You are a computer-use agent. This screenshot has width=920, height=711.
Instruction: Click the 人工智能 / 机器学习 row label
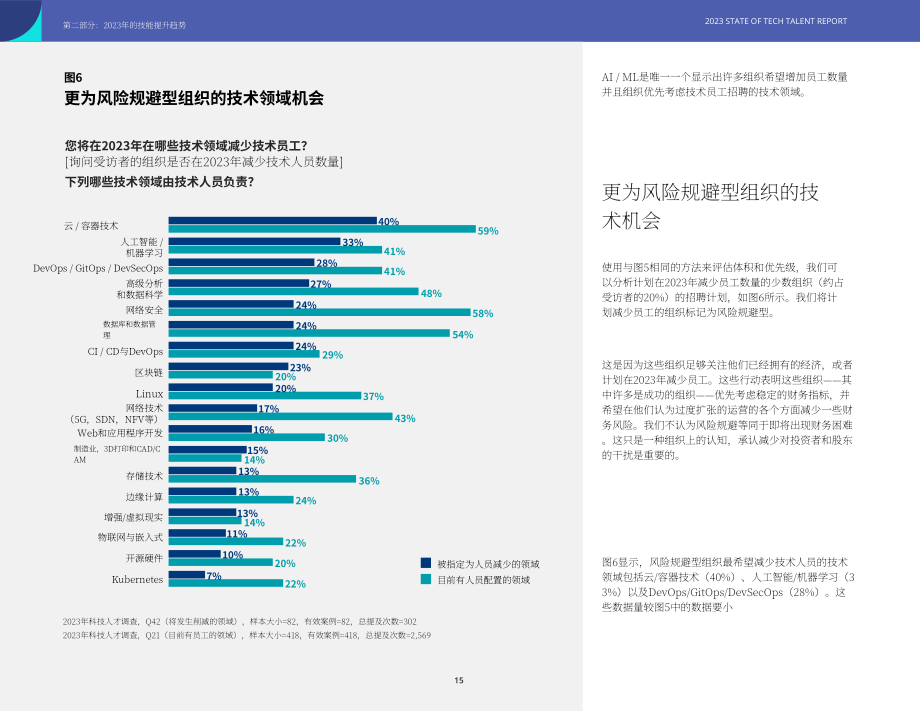tap(142, 247)
